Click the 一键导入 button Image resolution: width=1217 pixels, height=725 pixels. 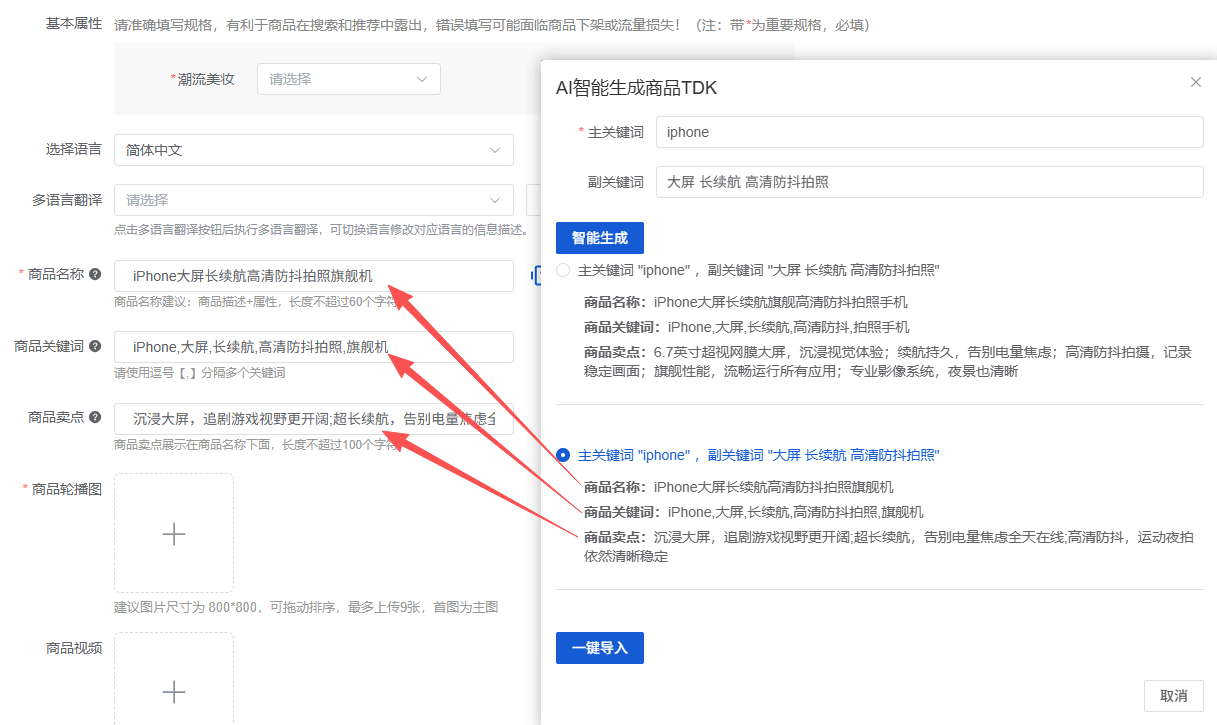coord(600,648)
